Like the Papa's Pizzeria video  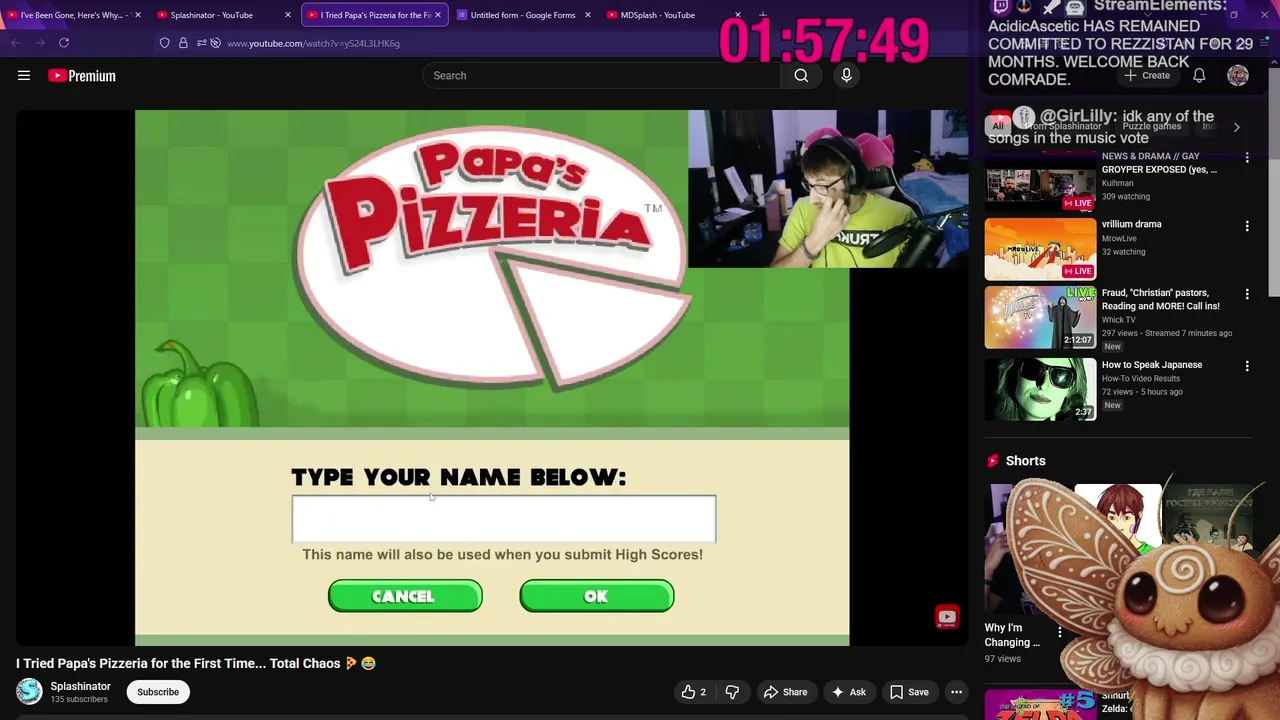694,692
